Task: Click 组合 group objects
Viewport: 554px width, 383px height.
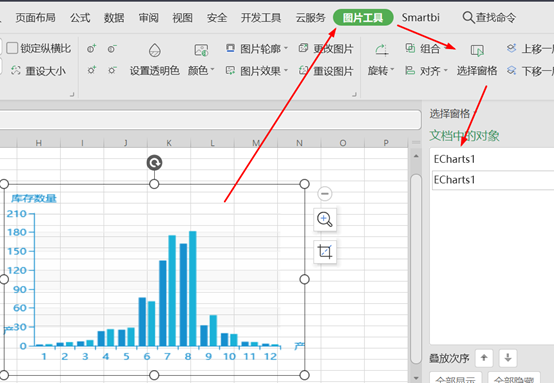Action: pyautogui.click(x=423, y=48)
